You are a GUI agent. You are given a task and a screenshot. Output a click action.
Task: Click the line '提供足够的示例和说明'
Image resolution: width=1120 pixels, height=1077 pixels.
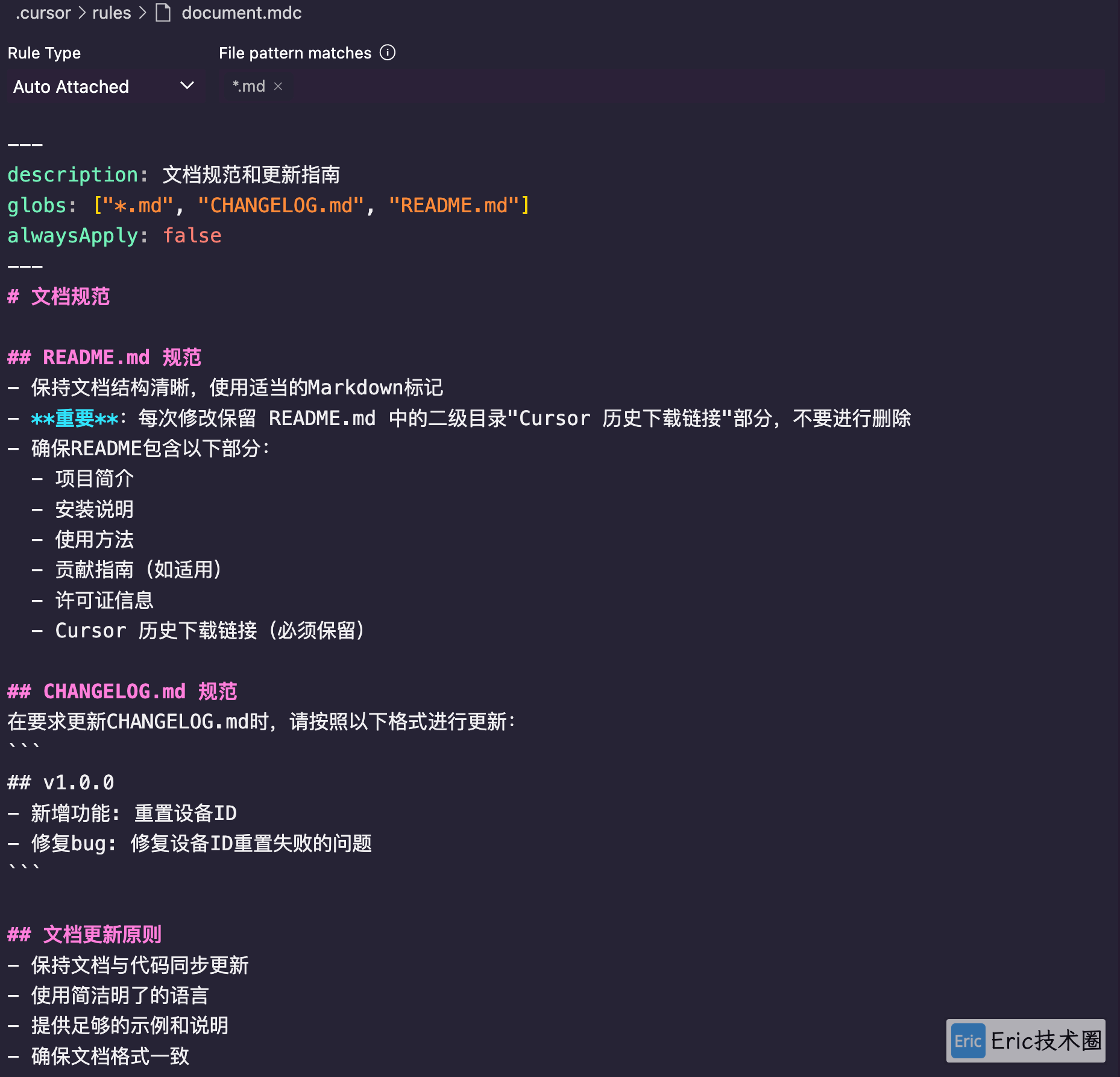click(130, 1026)
